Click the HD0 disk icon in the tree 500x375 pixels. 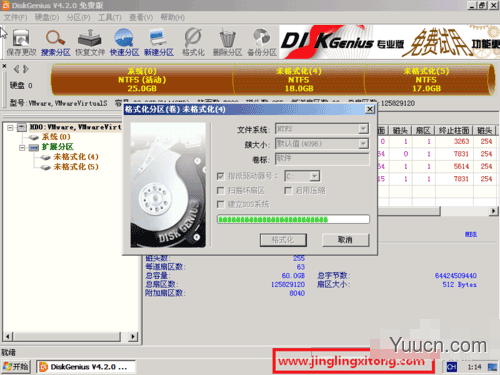22,127
